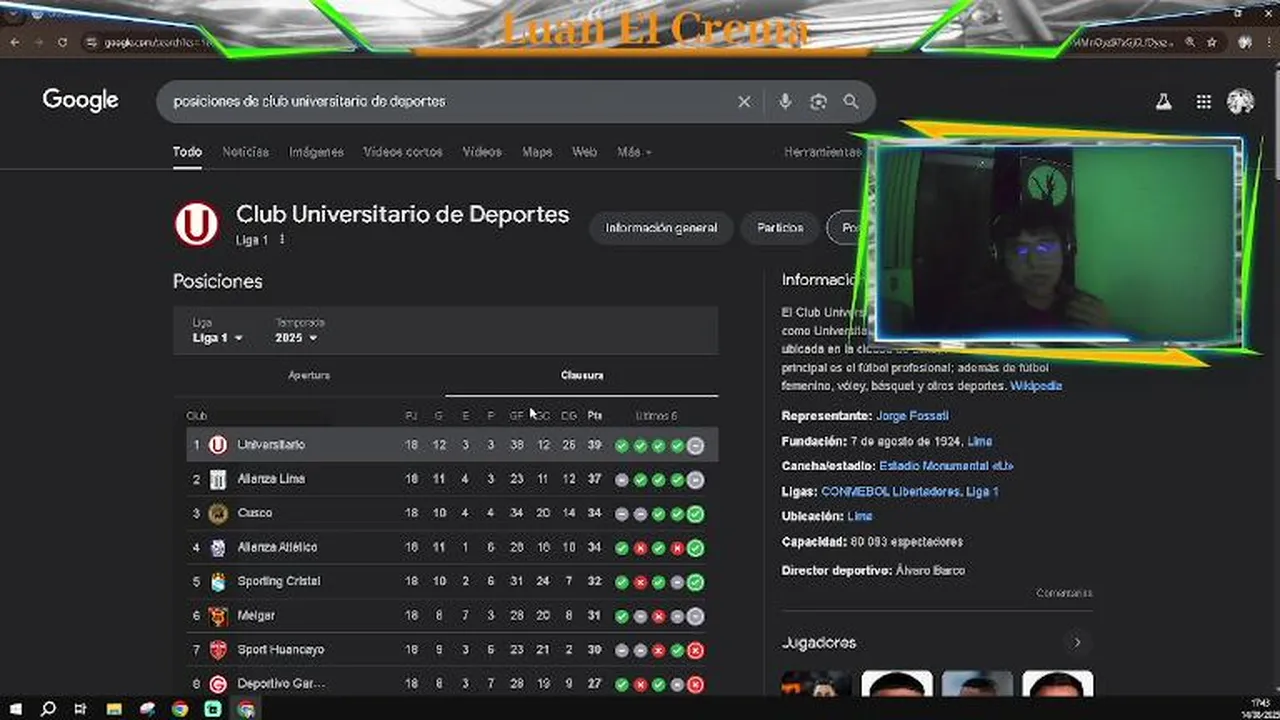Open the Videos search tab
The height and width of the screenshot is (720, 1280).
(482, 152)
